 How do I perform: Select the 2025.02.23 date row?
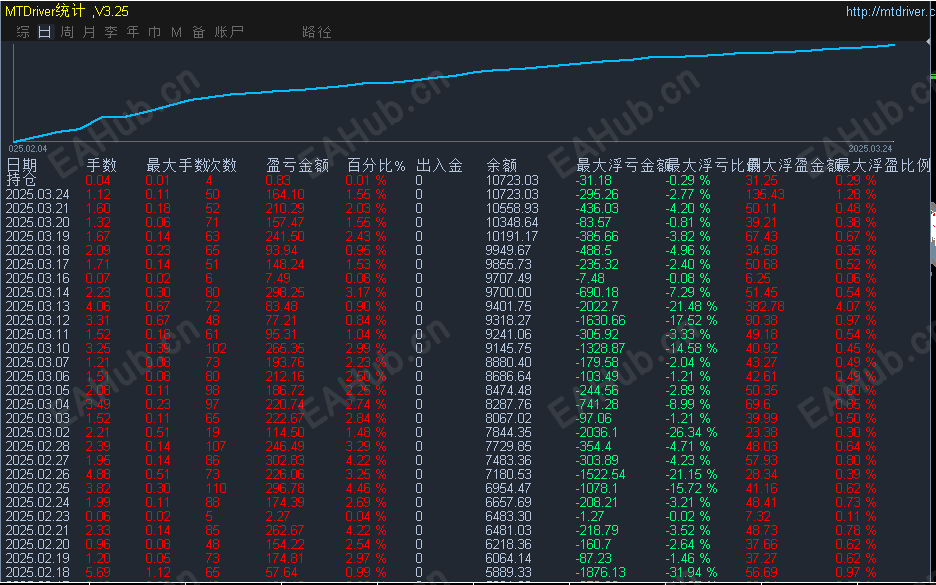pos(468,516)
